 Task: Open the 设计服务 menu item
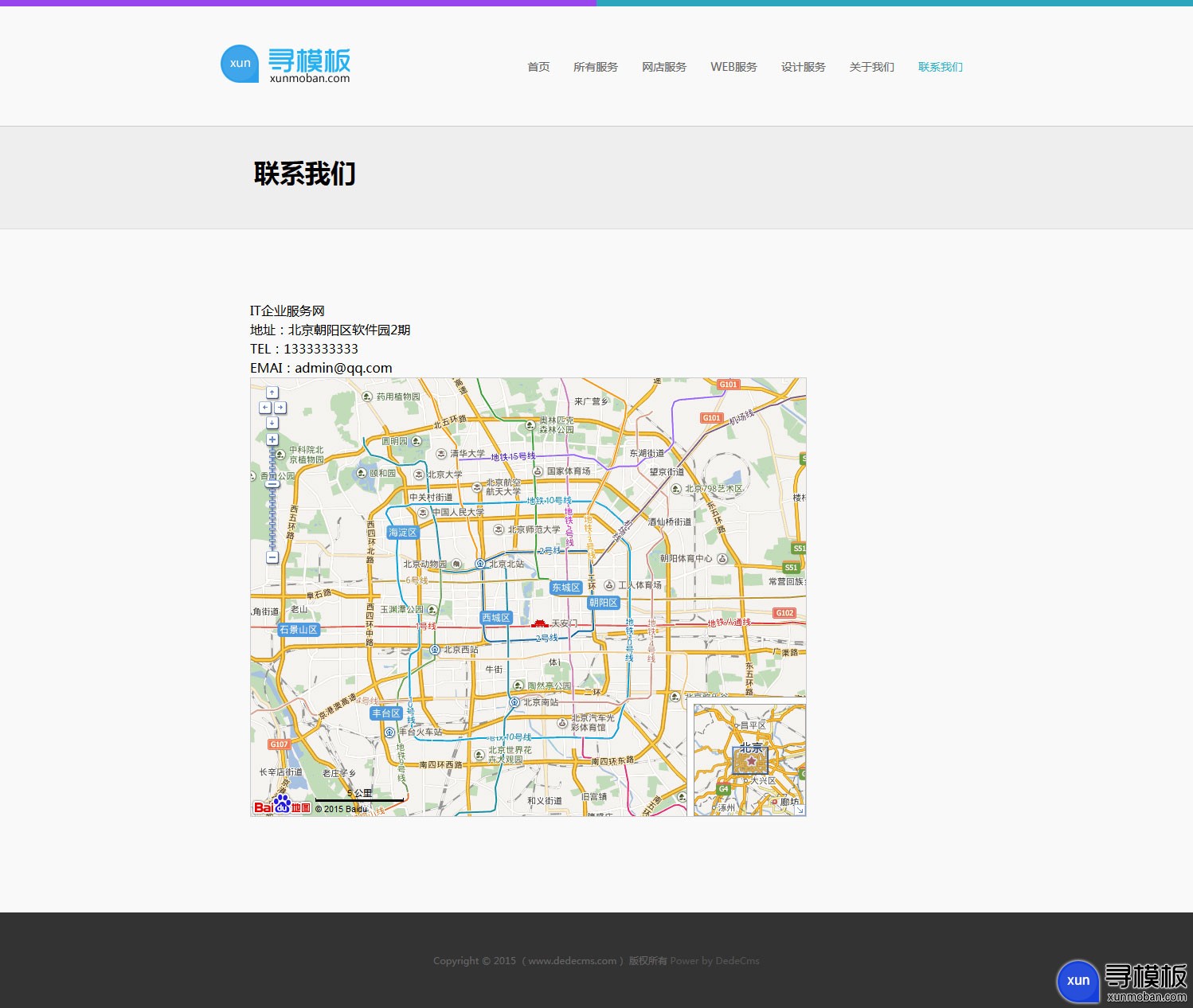coord(803,67)
